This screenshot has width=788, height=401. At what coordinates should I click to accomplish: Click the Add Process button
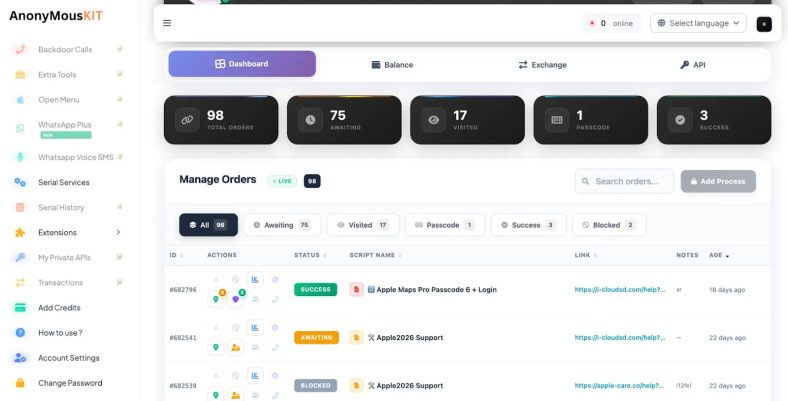(718, 181)
